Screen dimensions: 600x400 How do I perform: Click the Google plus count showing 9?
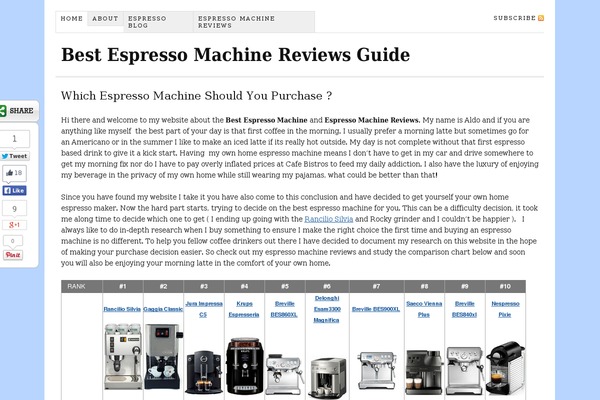tap(14, 209)
